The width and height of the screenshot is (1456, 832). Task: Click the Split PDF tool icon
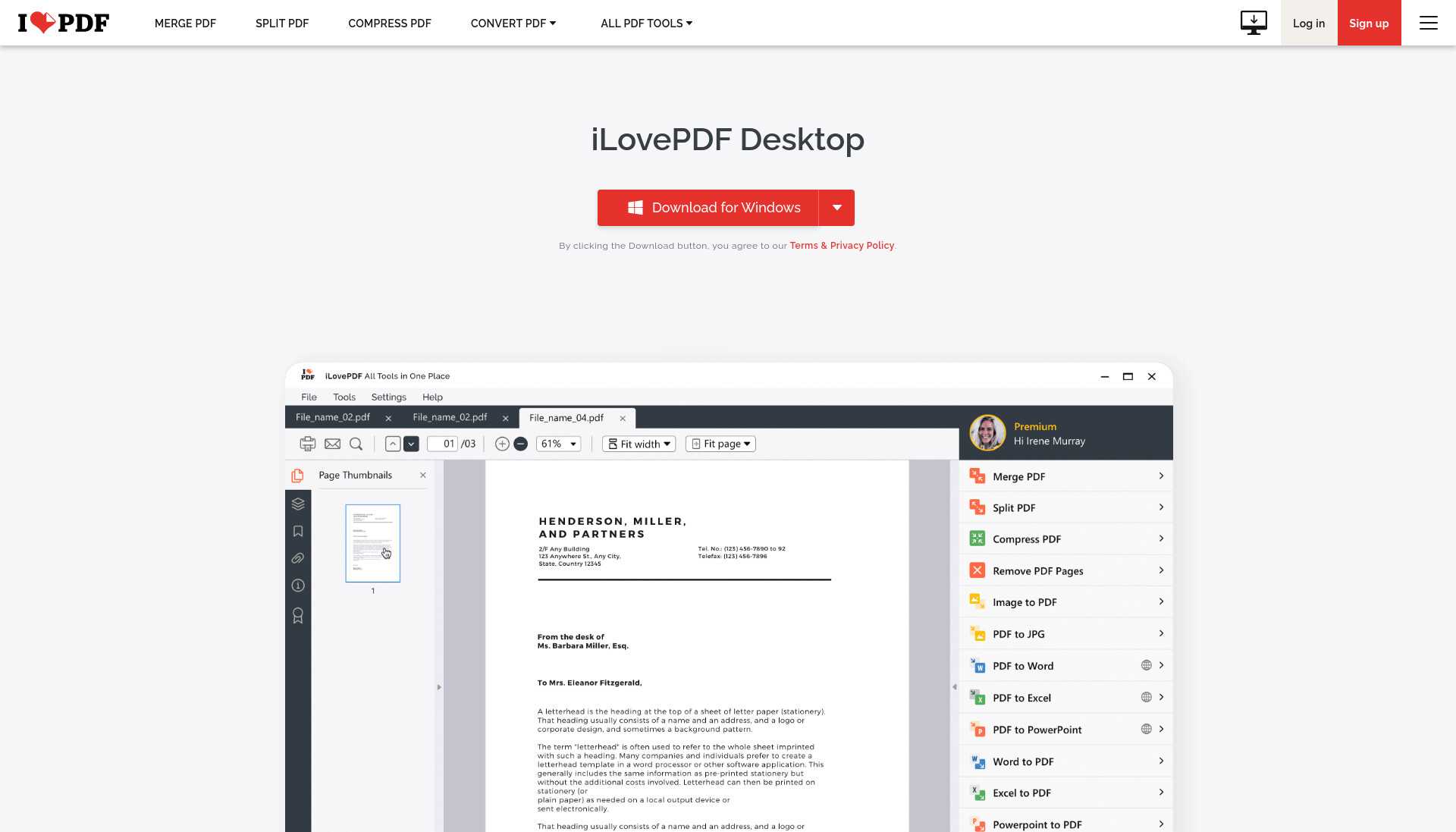(977, 507)
